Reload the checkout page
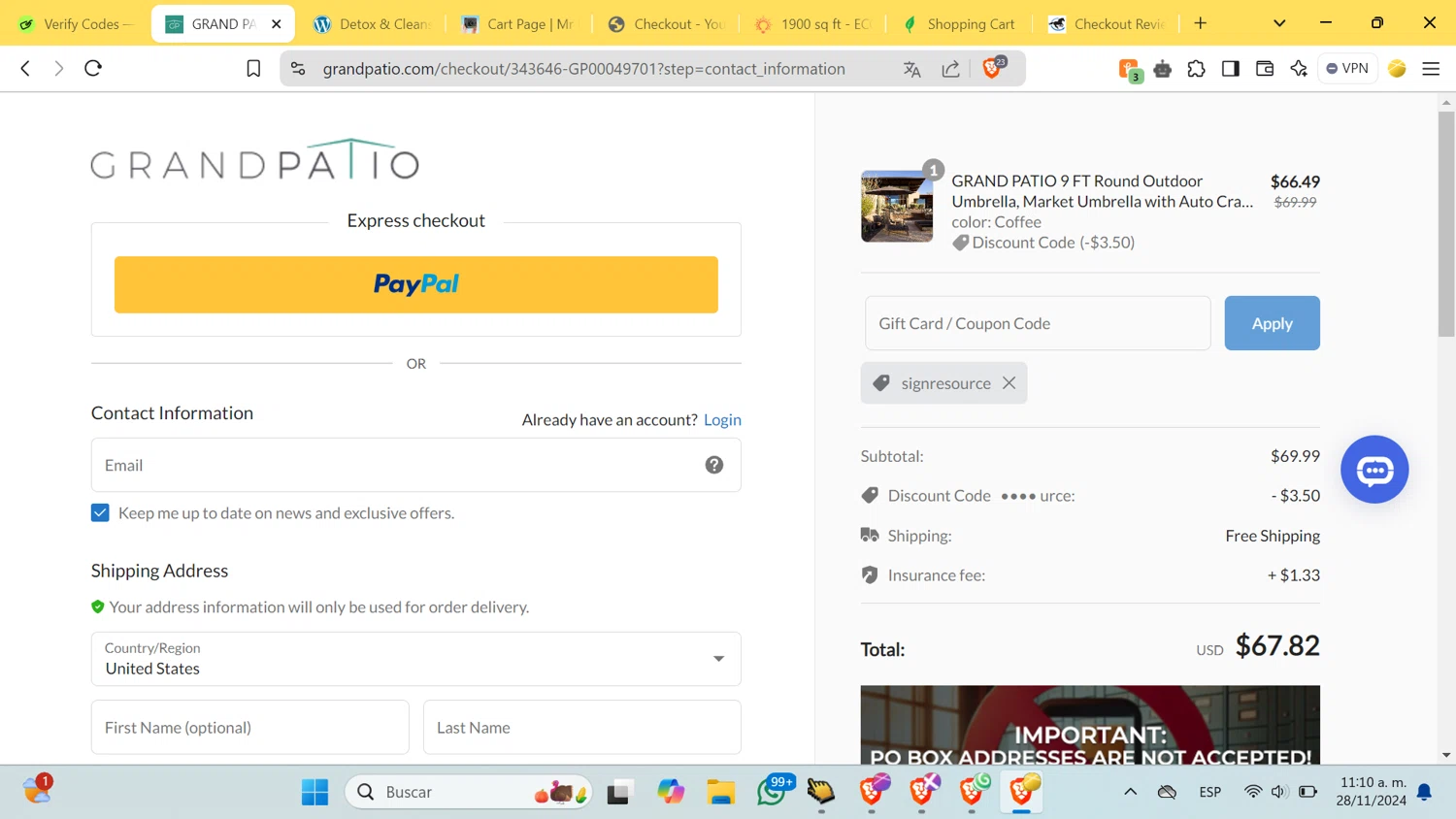1456x819 pixels. pyautogui.click(x=93, y=69)
